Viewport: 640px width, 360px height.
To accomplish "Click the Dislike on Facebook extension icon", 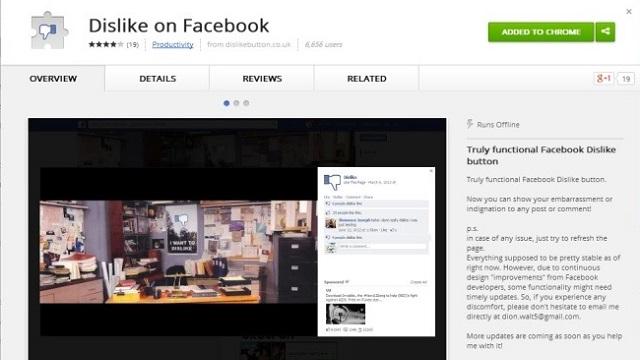I will pos(49,31).
